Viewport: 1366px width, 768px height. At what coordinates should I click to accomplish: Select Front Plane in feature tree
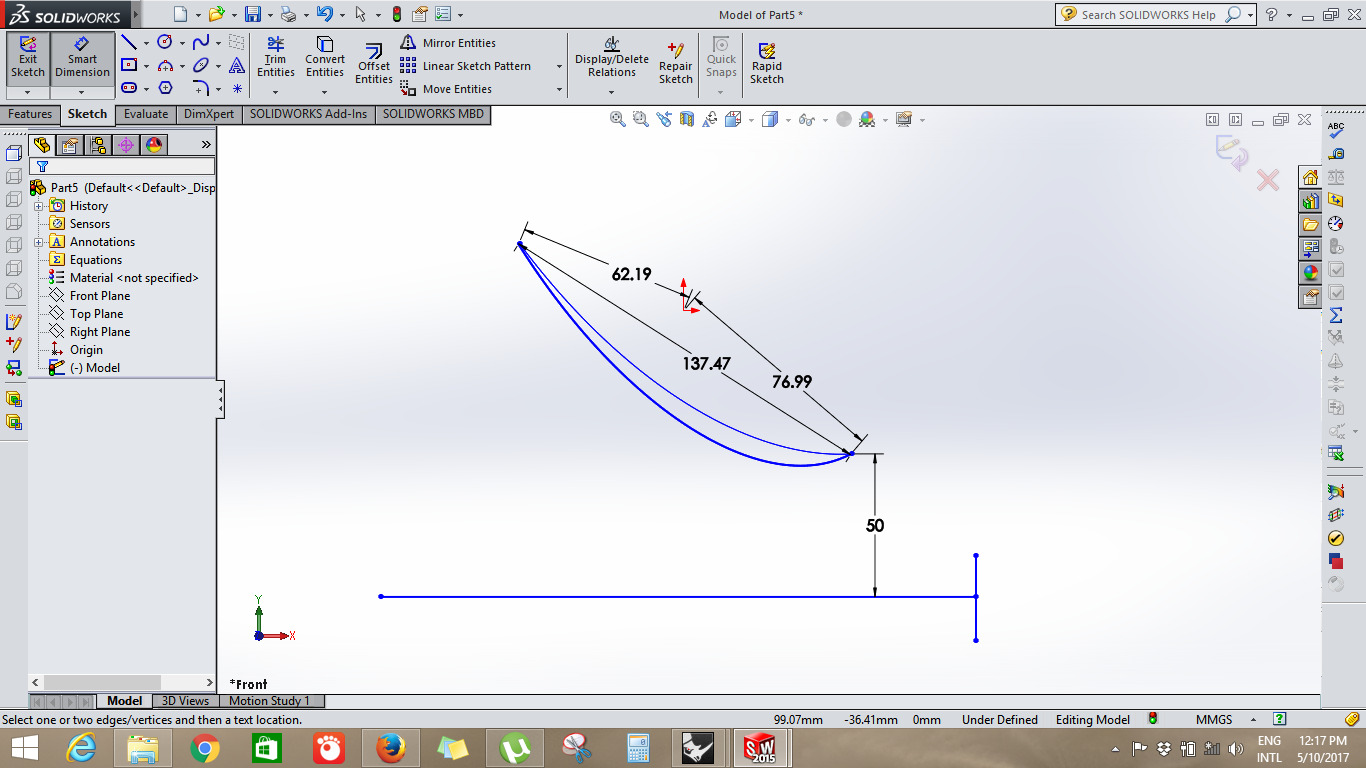[90, 296]
